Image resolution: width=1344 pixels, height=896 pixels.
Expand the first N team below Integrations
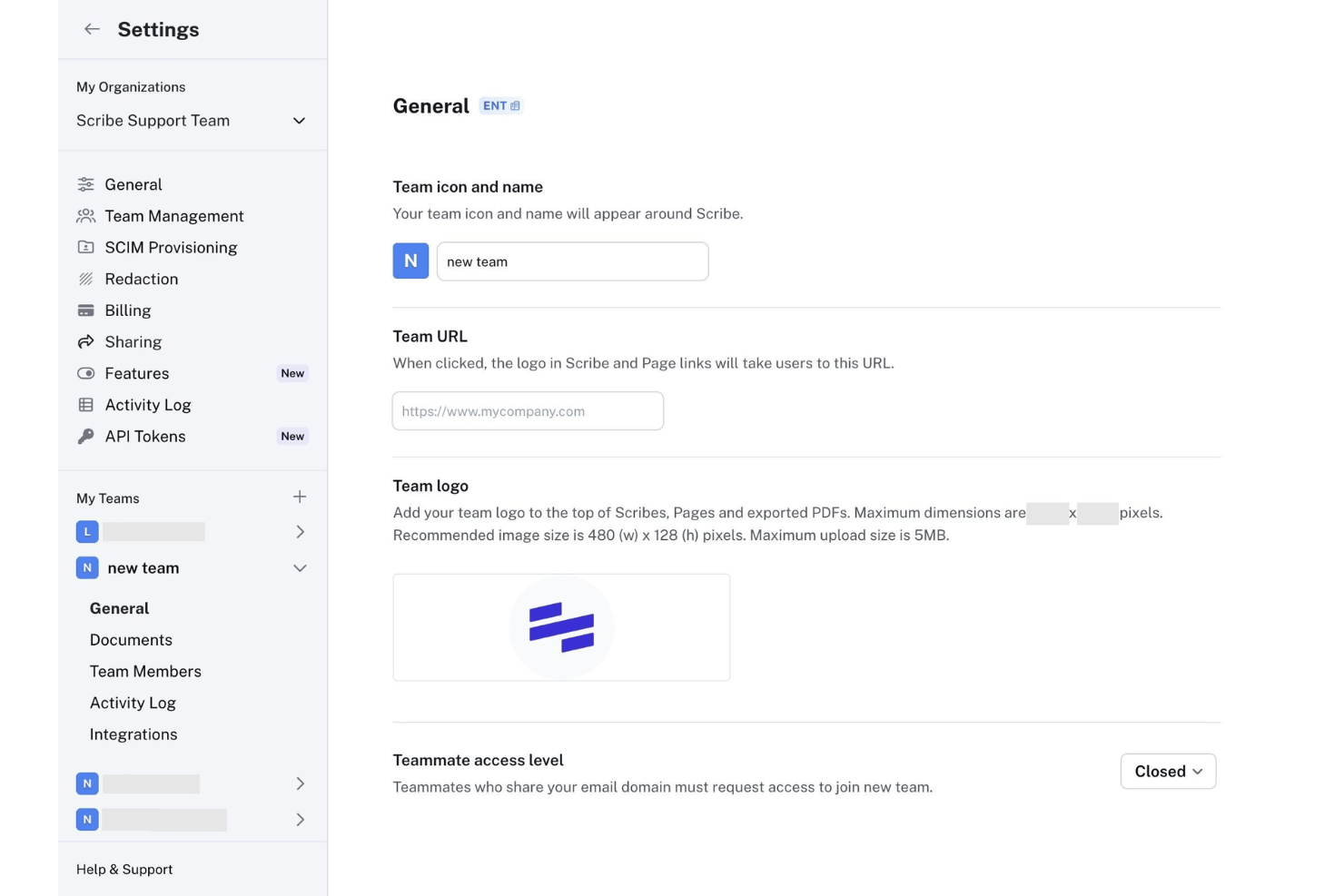tap(300, 783)
